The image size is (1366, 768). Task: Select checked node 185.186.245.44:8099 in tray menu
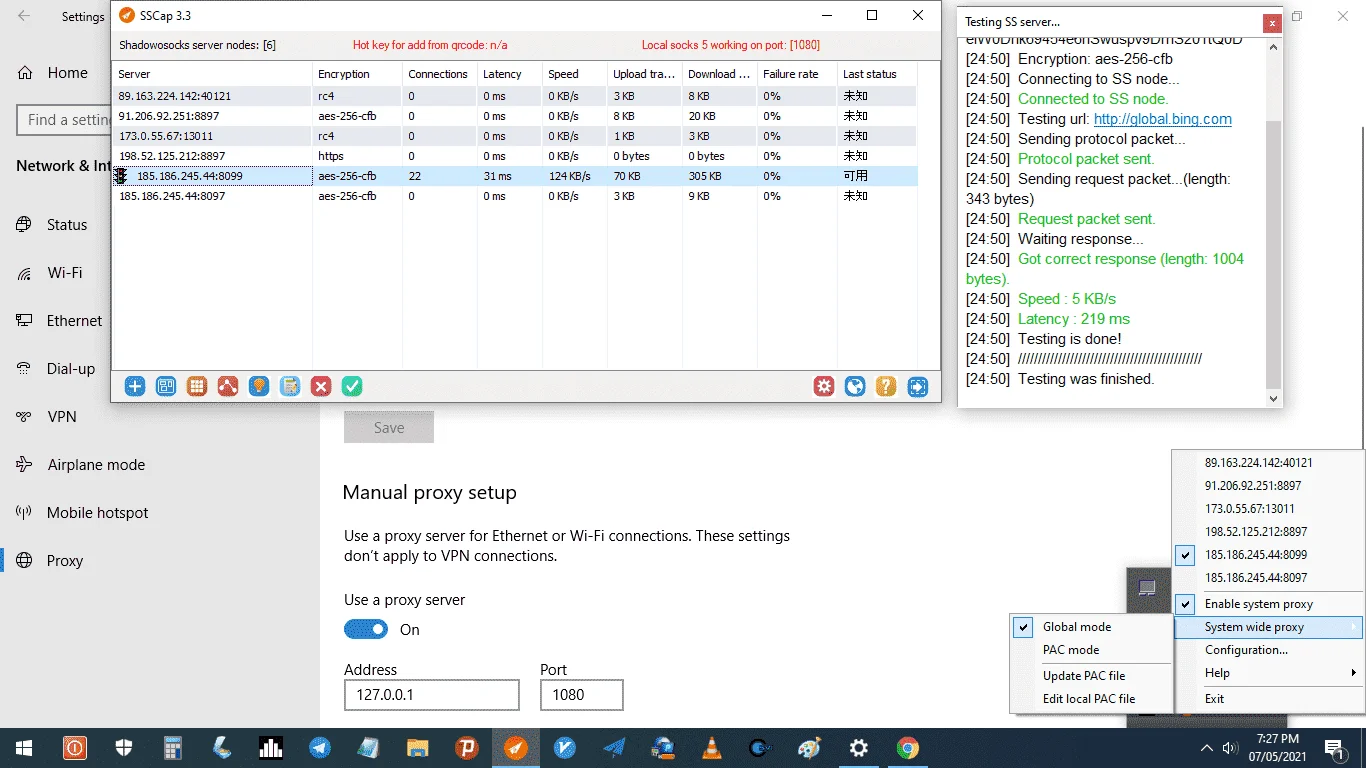click(1268, 555)
